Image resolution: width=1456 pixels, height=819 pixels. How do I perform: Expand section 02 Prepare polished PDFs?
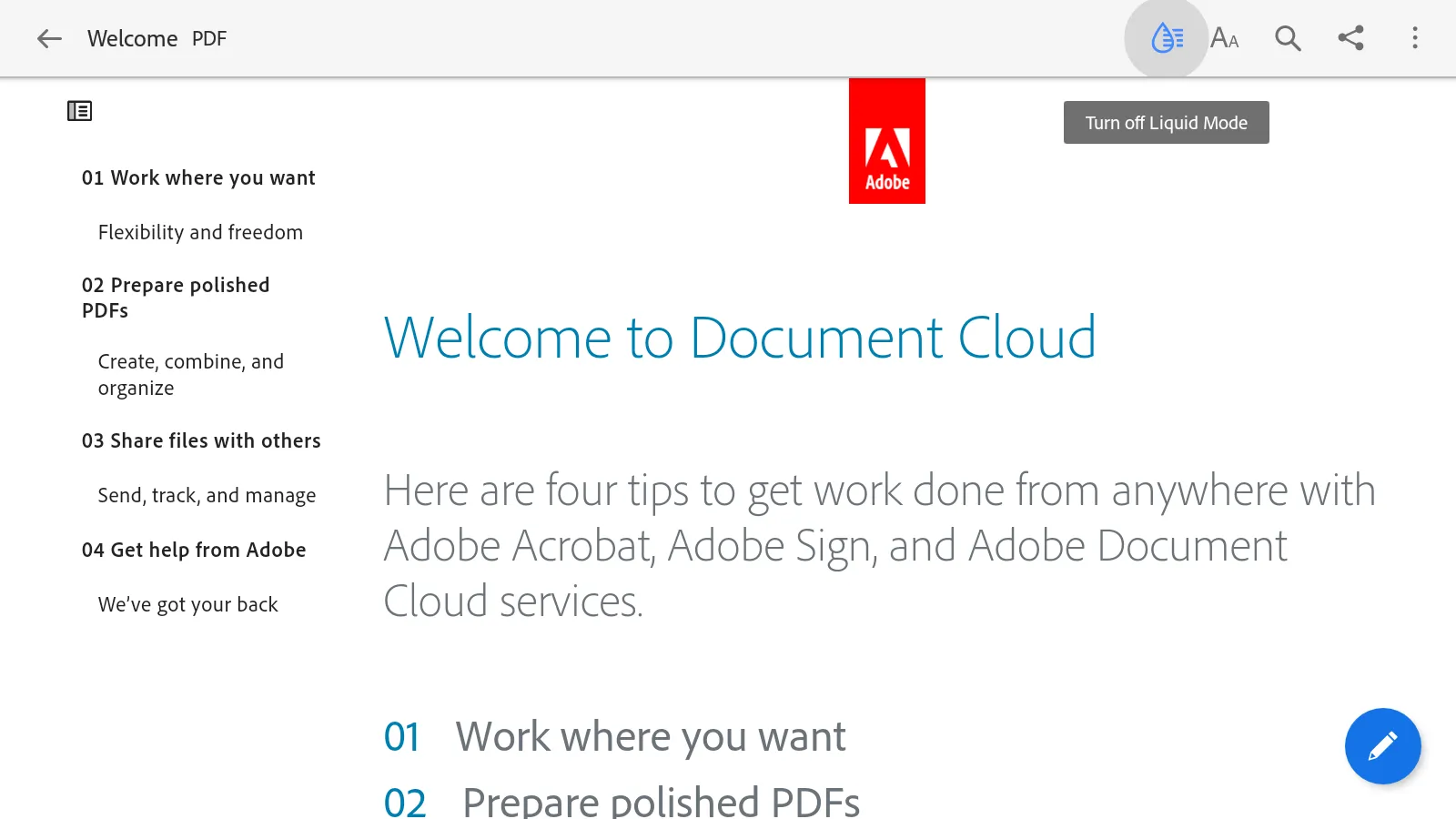tap(176, 298)
